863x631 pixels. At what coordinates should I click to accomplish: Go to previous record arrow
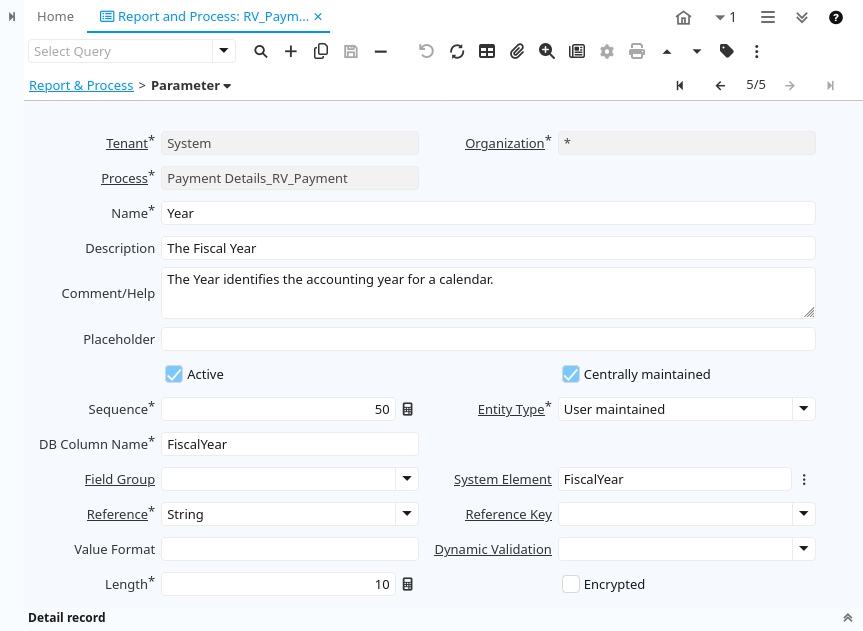click(x=720, y=86)
